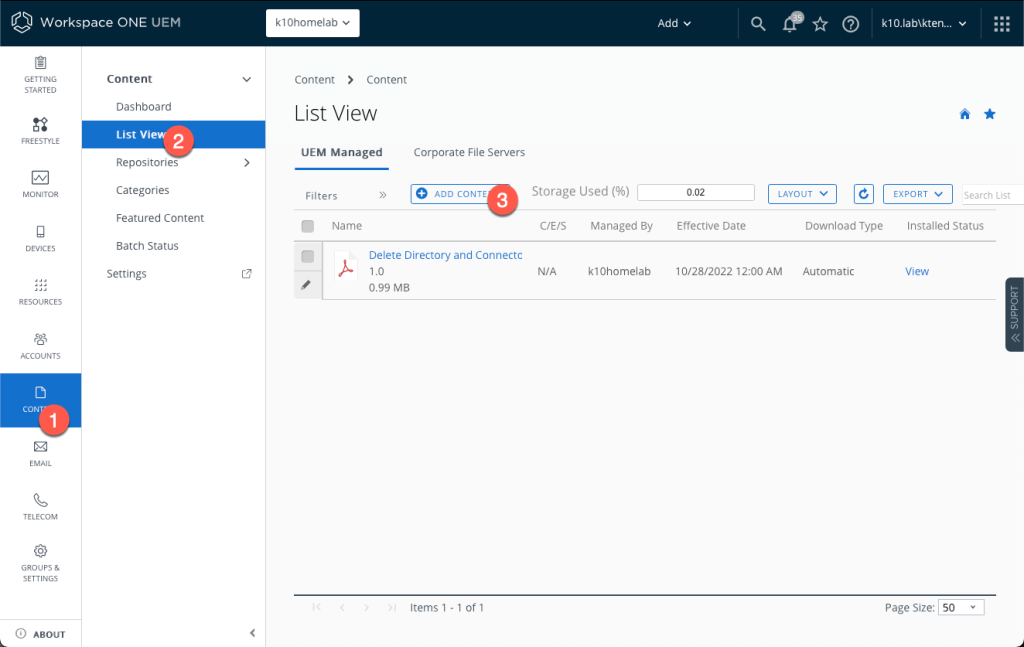Viewport: 1024px width, 647px height.
Task: Open the apps grid launcher icon
Action: [x=1001, y=24]
